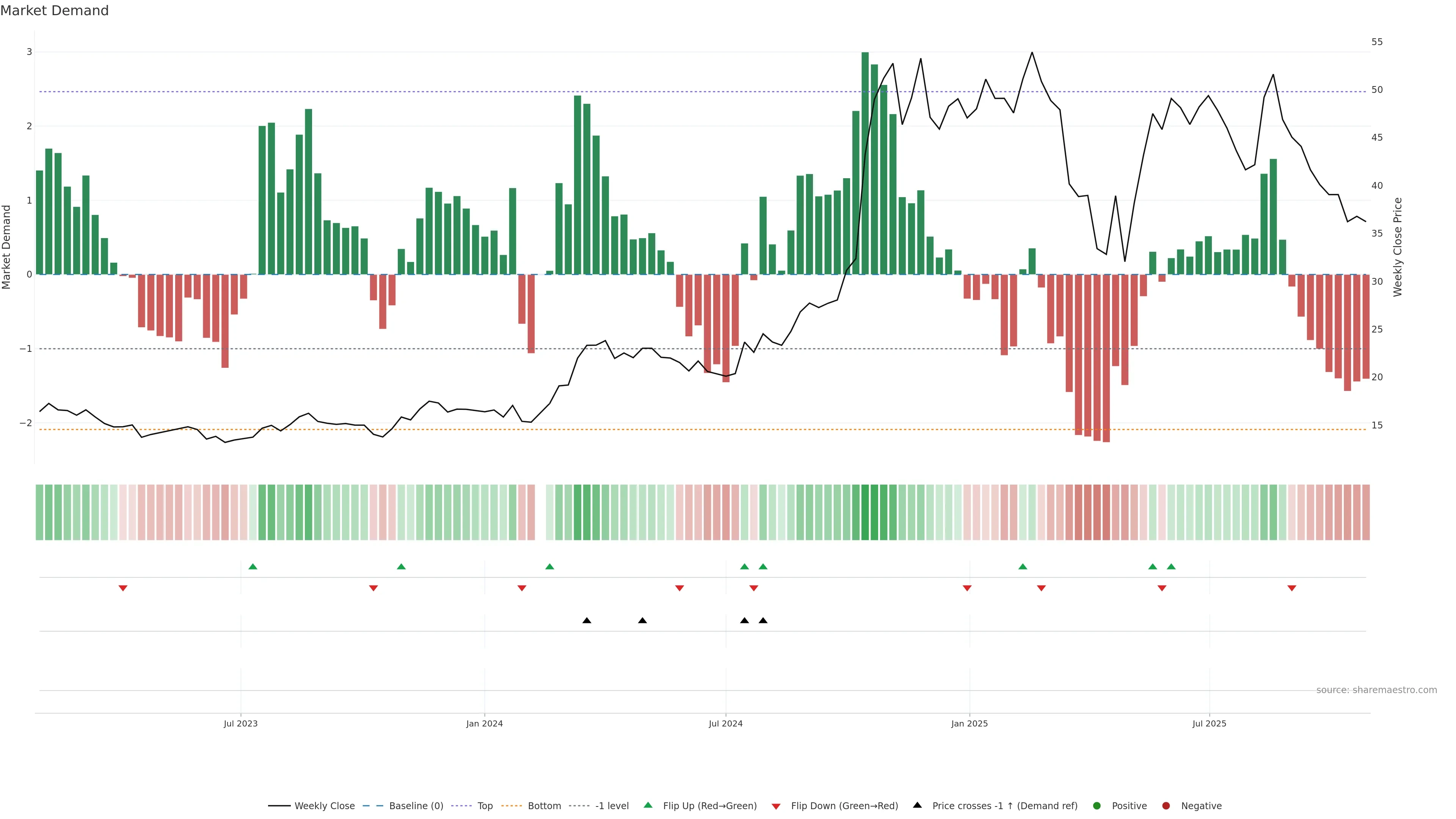The height and width of the screenshot is (819, 1456).
Task: Click the Price crosses -1 black triangle legend icon
Action: click(917, 805)
